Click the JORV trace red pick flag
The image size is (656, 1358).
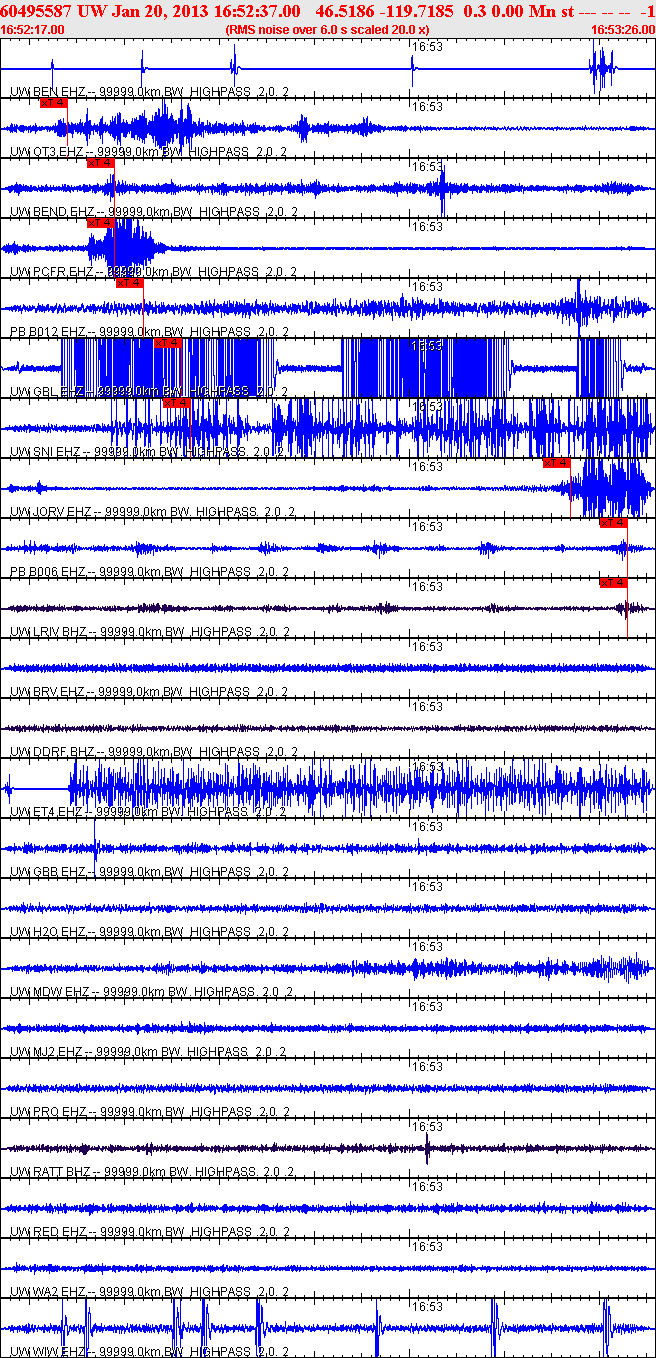pos(556,462)
